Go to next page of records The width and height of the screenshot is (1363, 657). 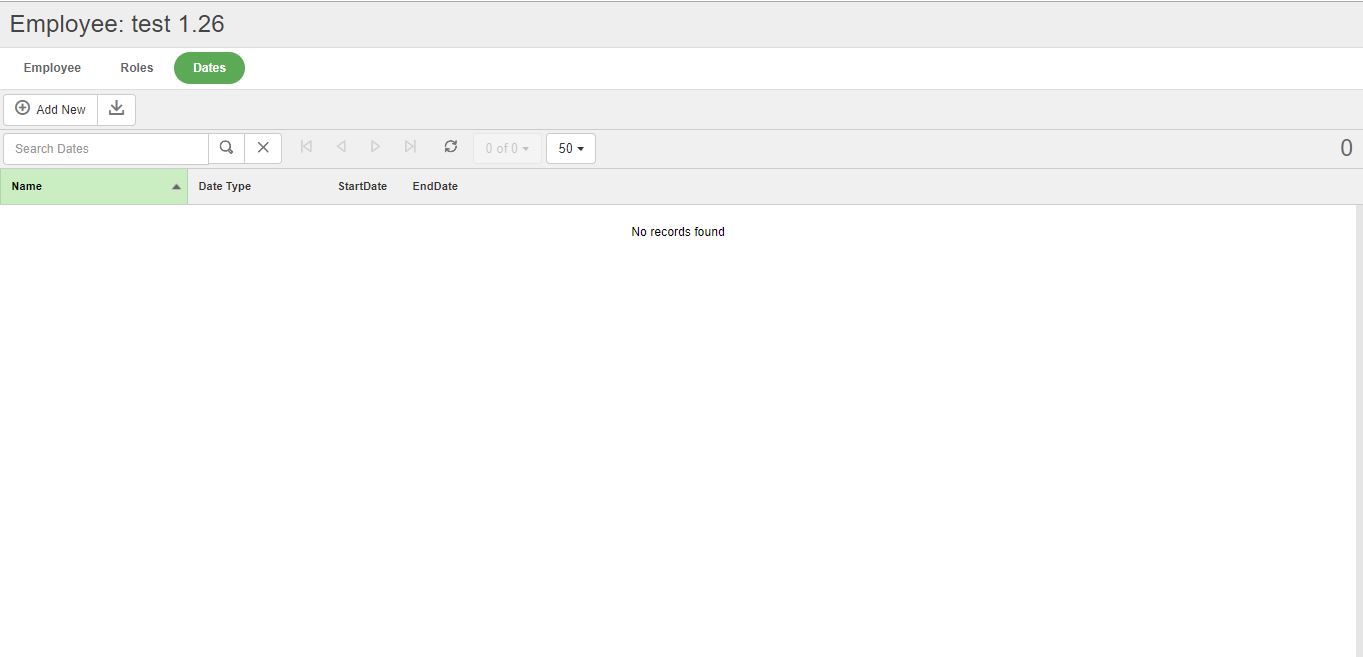click(375, 147)
